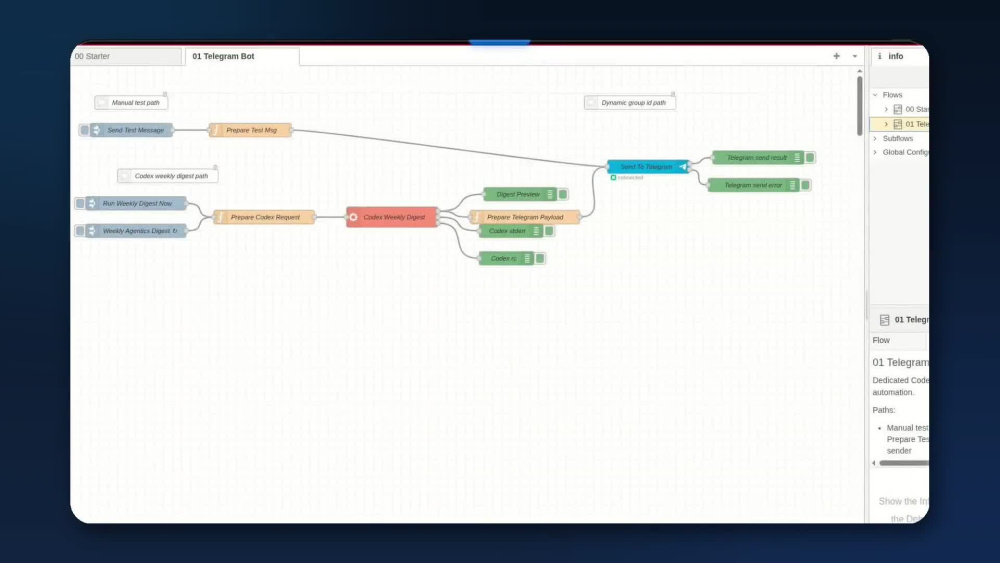Screen dimensions: 1000x563
Task: Expand the 00 Starter flow in sidebar tree
Action: pos(886,109)
